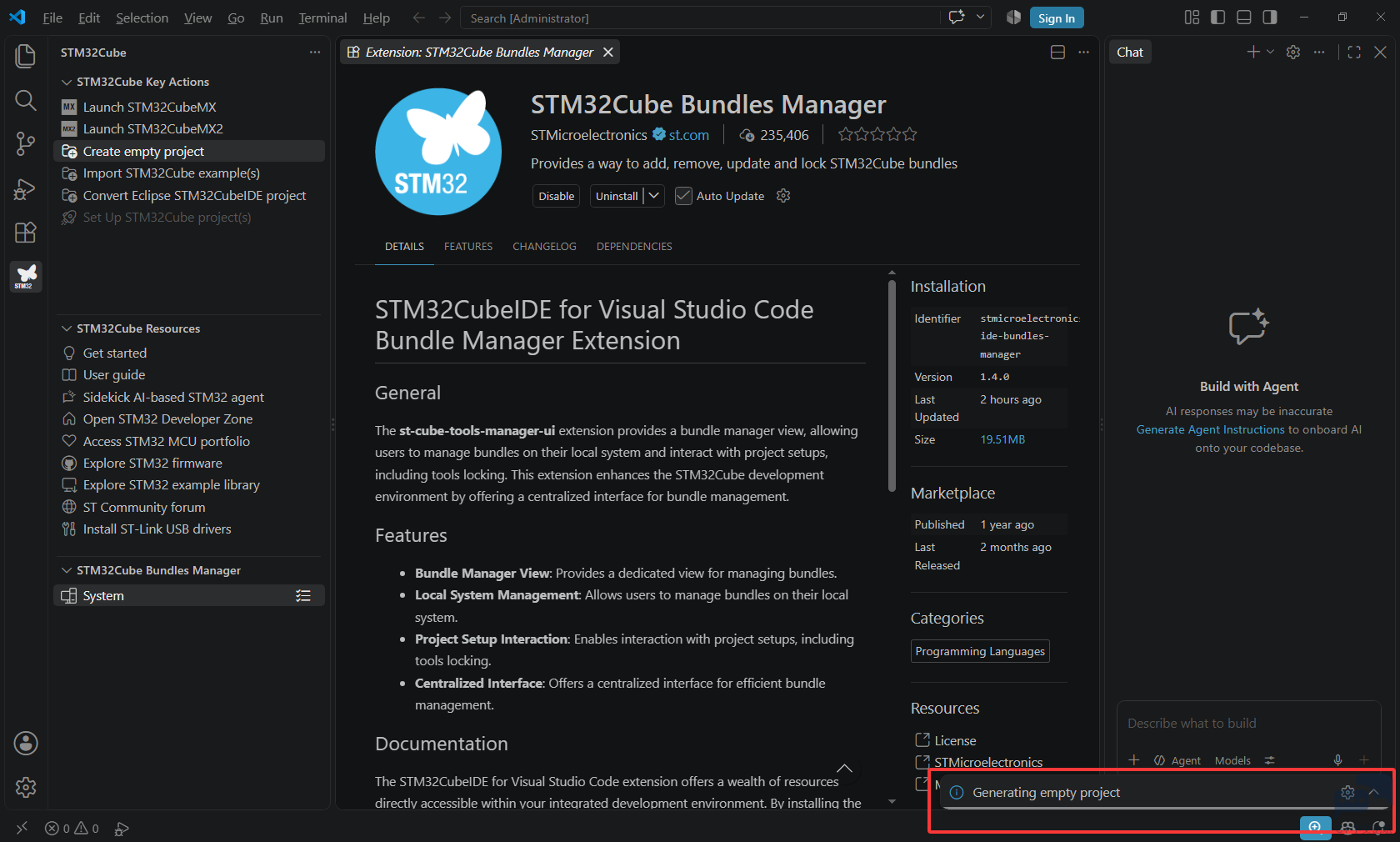Screen dimensions: 1400x842
Task: Open the STM32Cube sidebar more actions menu
Action: click(315, 53)
